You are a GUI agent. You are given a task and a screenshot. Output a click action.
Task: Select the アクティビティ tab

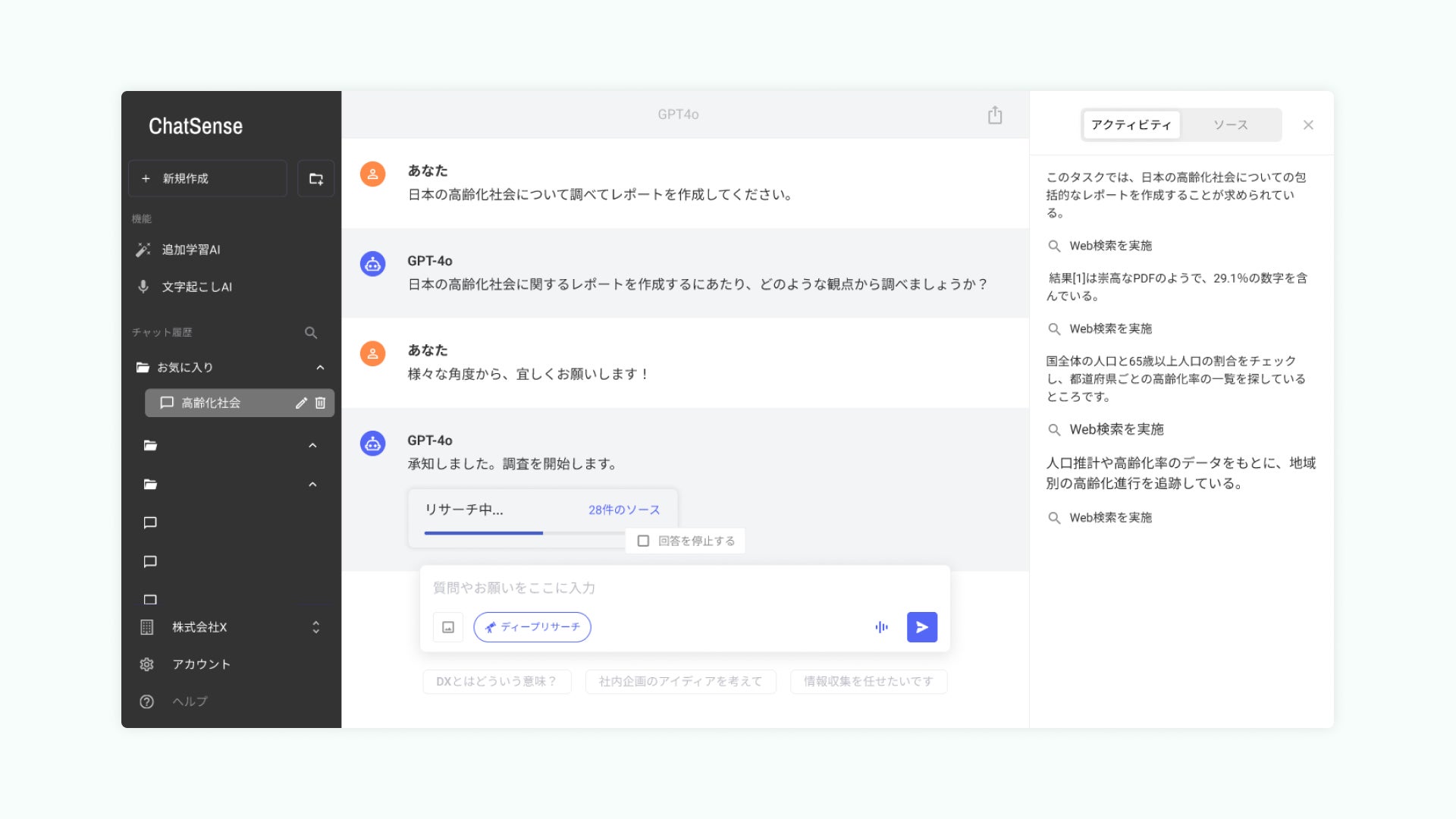tap(1131, 125)
